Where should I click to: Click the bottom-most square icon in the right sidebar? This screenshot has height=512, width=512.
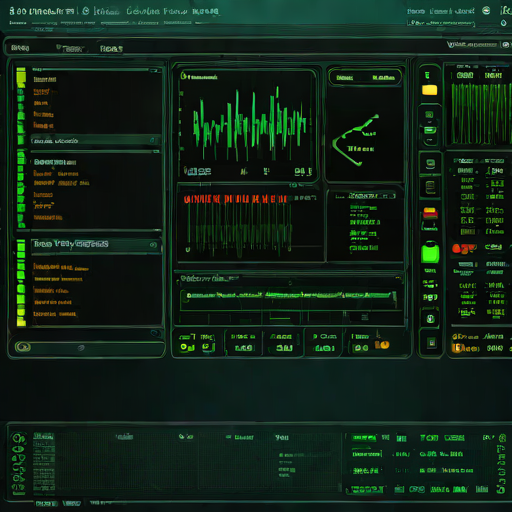click(432, 342)
